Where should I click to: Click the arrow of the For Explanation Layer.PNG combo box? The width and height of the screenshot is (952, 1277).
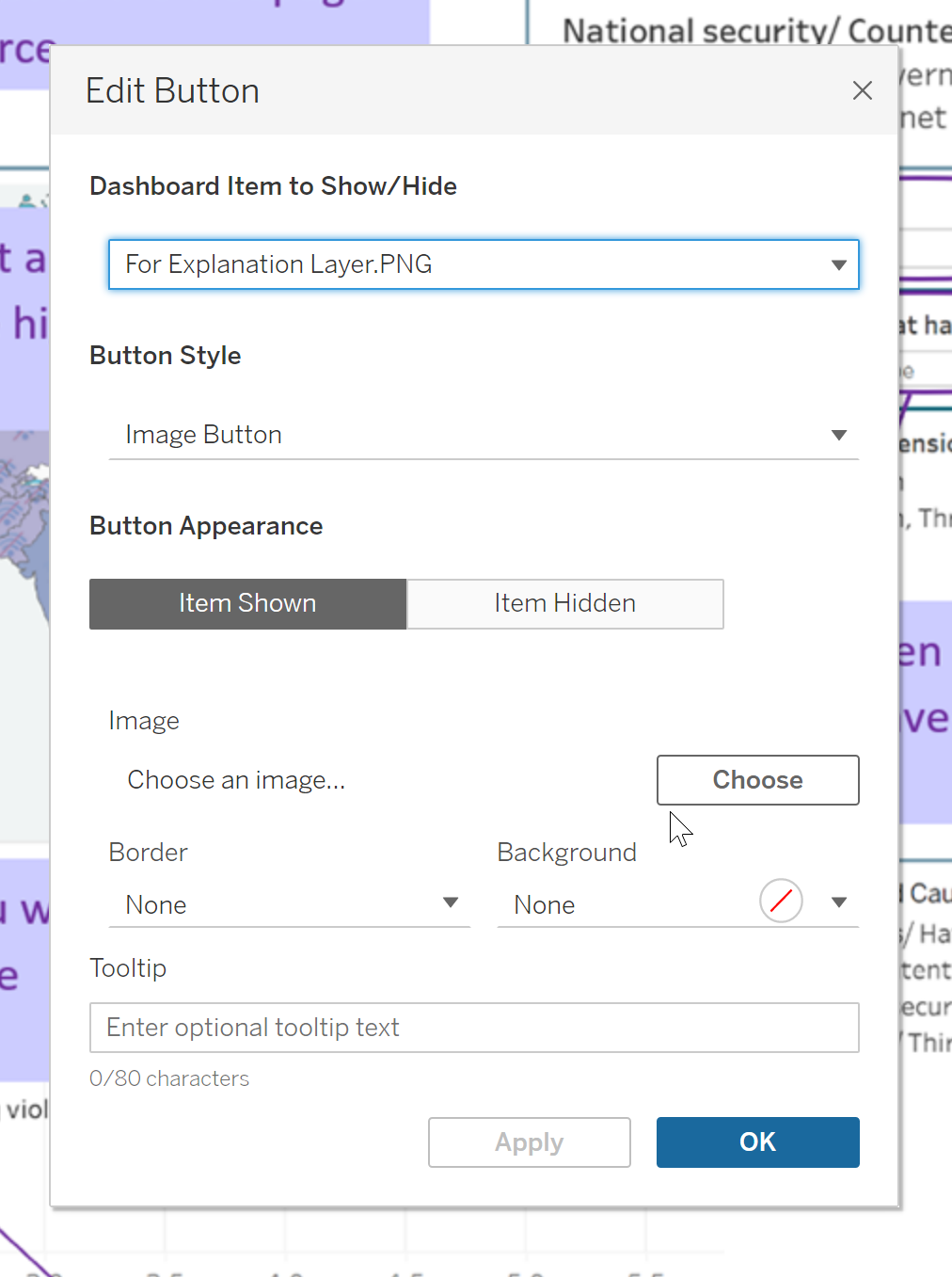(x=838, y=264)
